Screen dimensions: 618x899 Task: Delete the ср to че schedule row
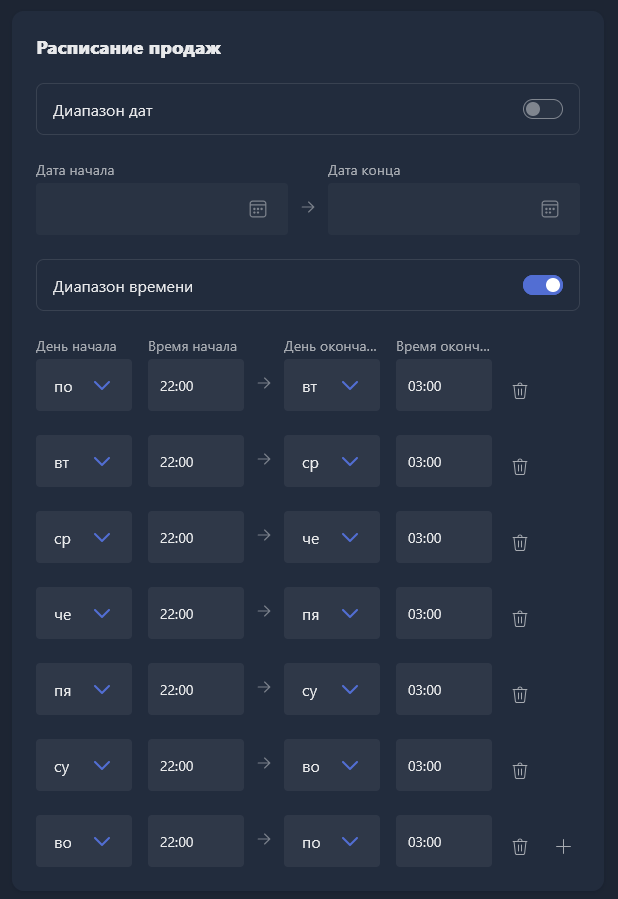coord(520,542)
